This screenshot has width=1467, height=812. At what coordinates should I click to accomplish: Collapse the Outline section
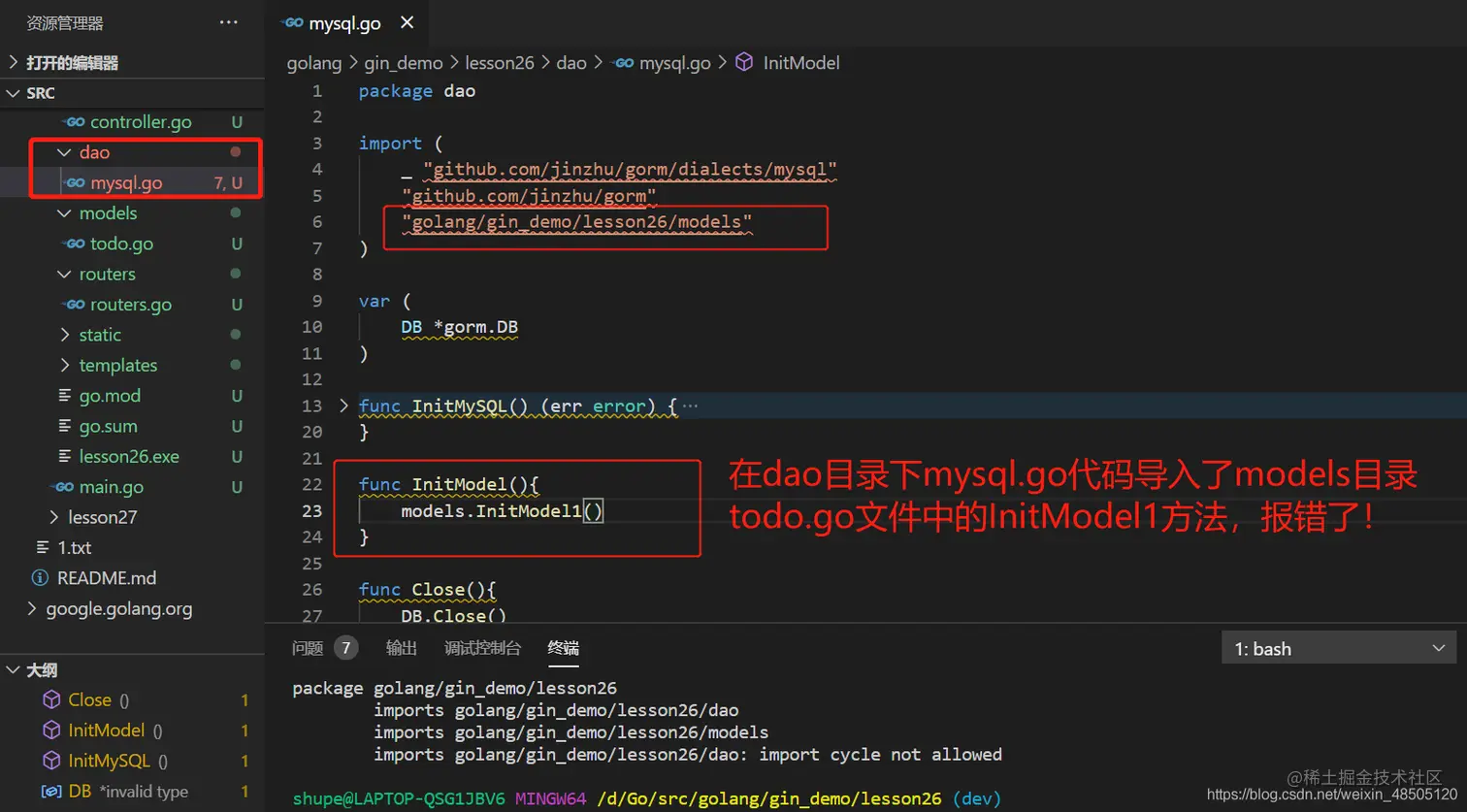(x=14, y=670)
